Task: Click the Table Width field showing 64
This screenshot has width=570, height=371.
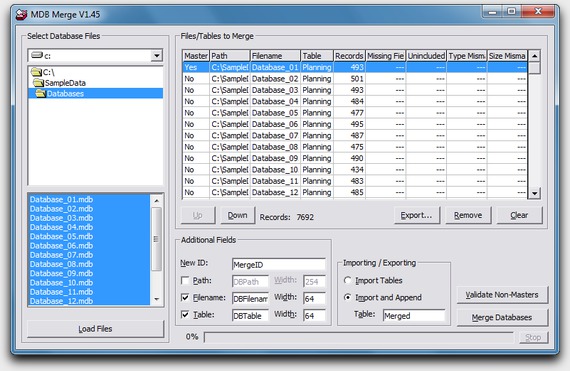Action: (314, 316)
